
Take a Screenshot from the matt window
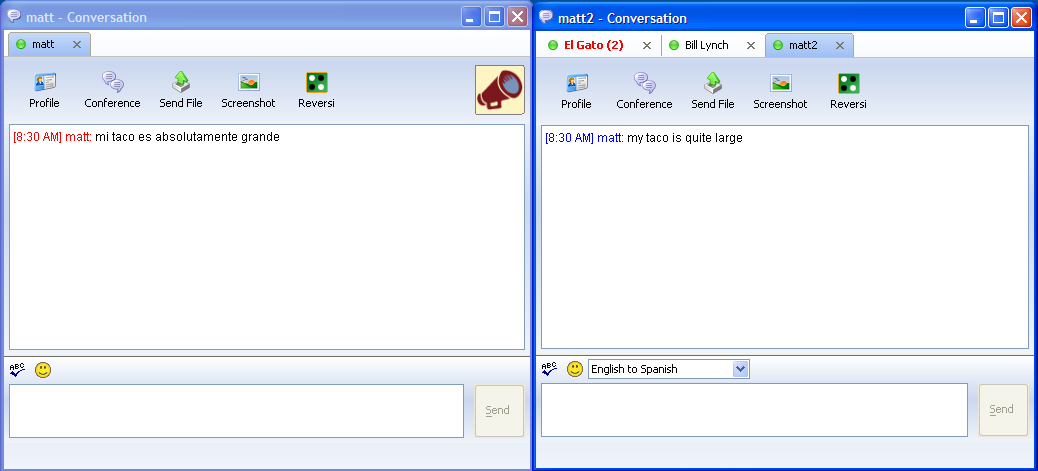pyautogui.click(x=248, y=90)
